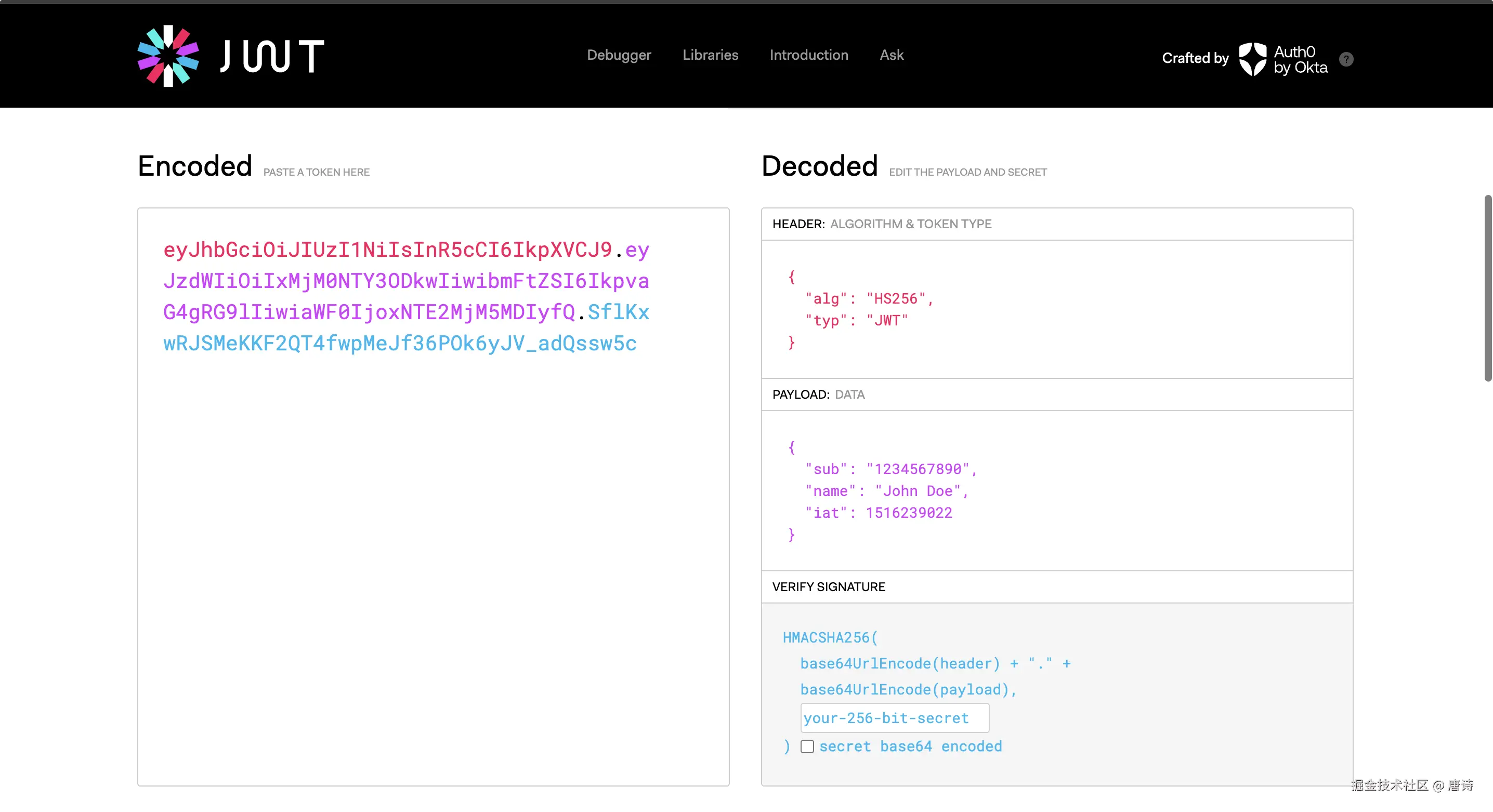
Task: Click the red header portion of the token
Action: 387,251
